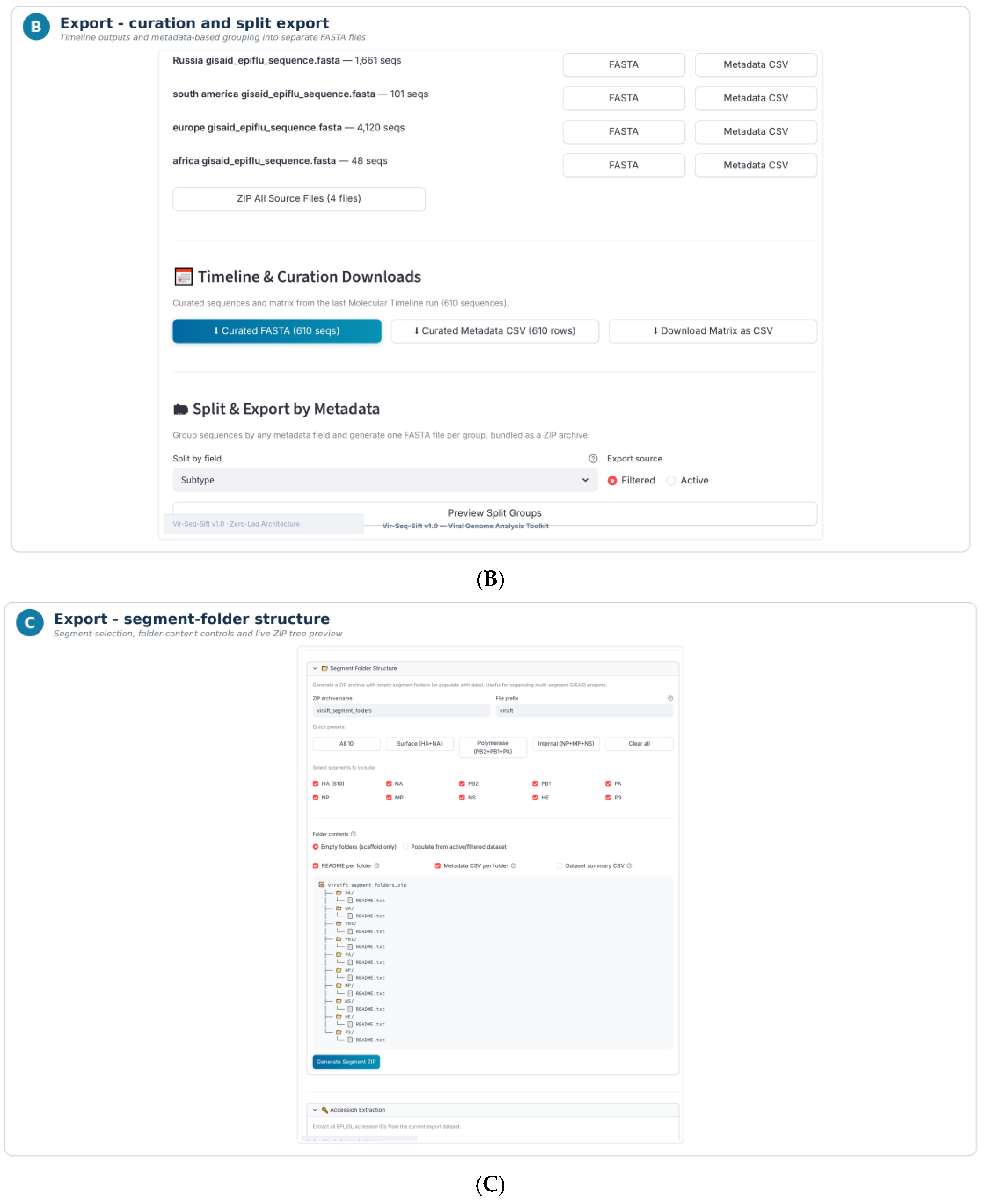The height and width of the screenshot is (1204, 984).
Task: Collapse the Accession Extraction section chevron
Action: pyautogui.click(x=315, y=1110)
